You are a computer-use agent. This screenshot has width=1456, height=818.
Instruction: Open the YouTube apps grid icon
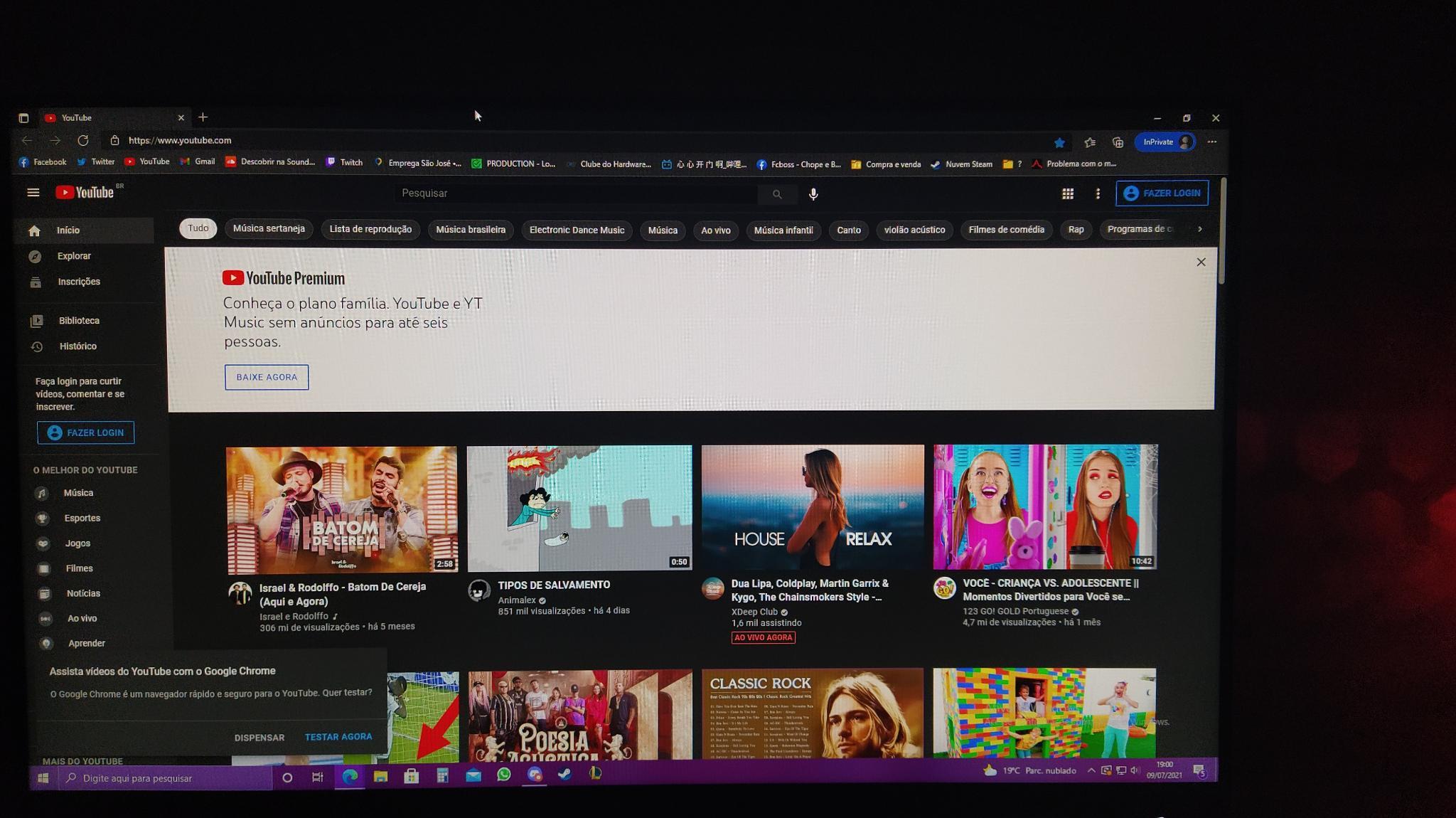coord(1067,193)
